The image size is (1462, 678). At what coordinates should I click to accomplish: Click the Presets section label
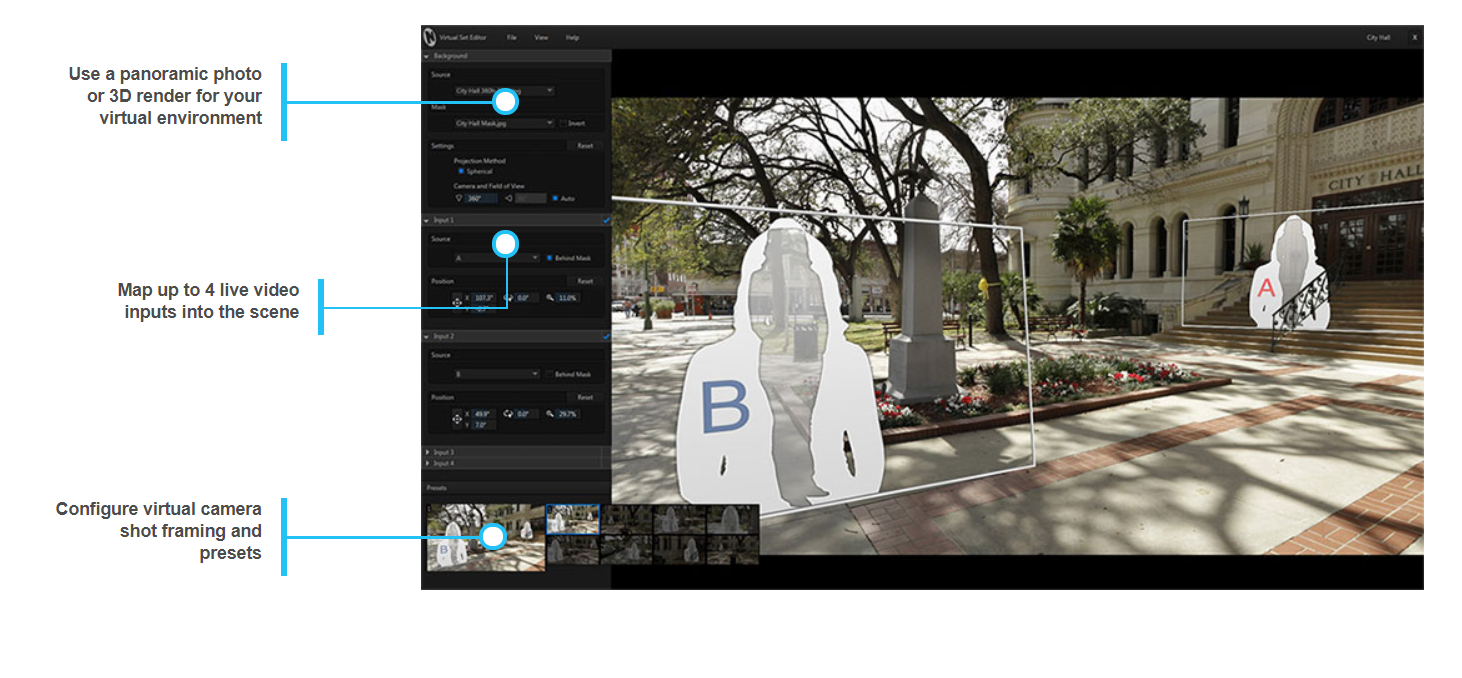[x=436, y=488]
